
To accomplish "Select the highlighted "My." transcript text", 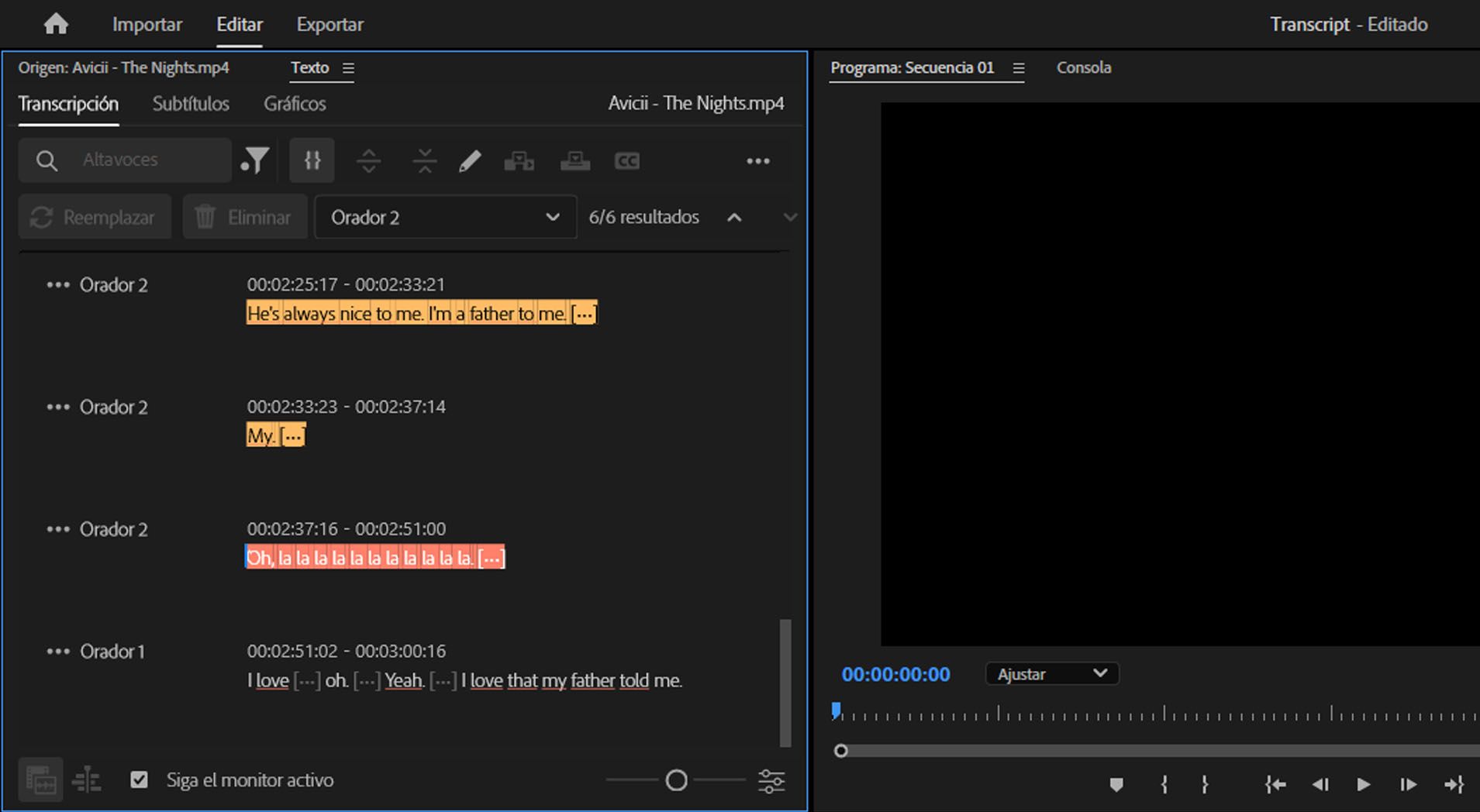I will tap(261, 435).
